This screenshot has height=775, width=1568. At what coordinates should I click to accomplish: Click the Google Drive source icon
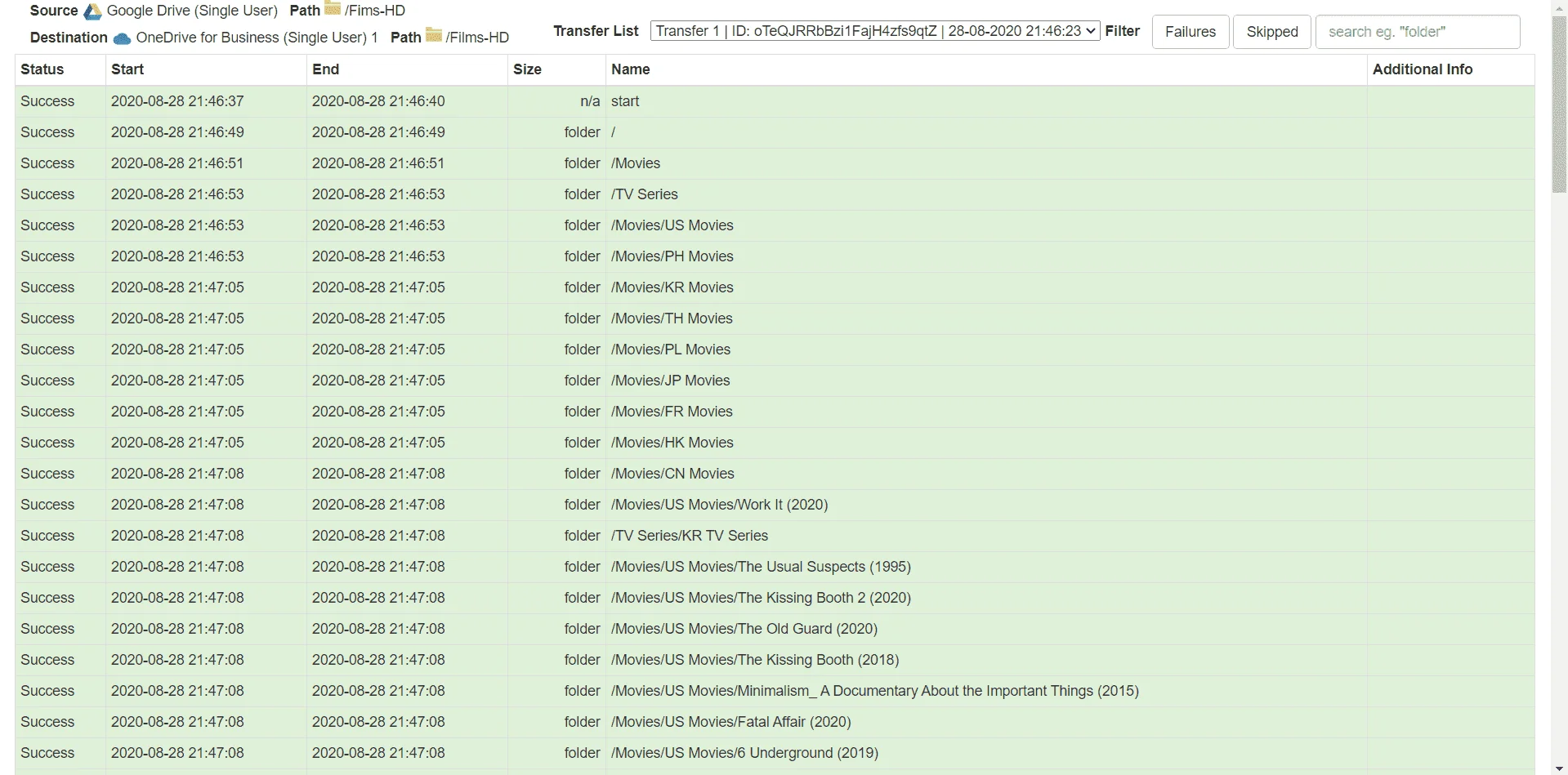[x=93, y=11]
